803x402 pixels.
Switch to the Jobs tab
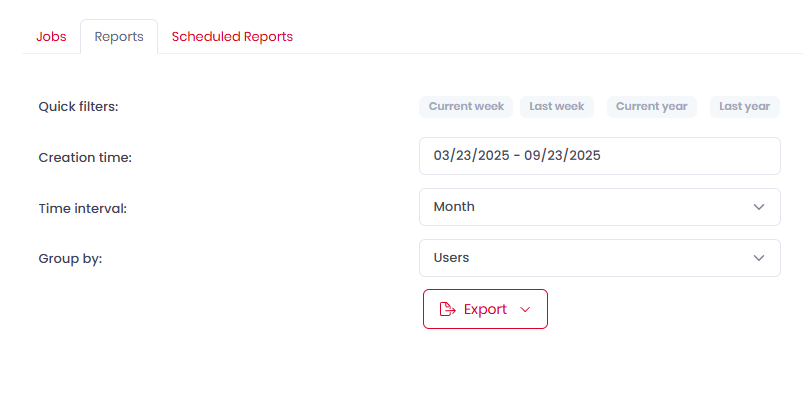coord(51,37)
